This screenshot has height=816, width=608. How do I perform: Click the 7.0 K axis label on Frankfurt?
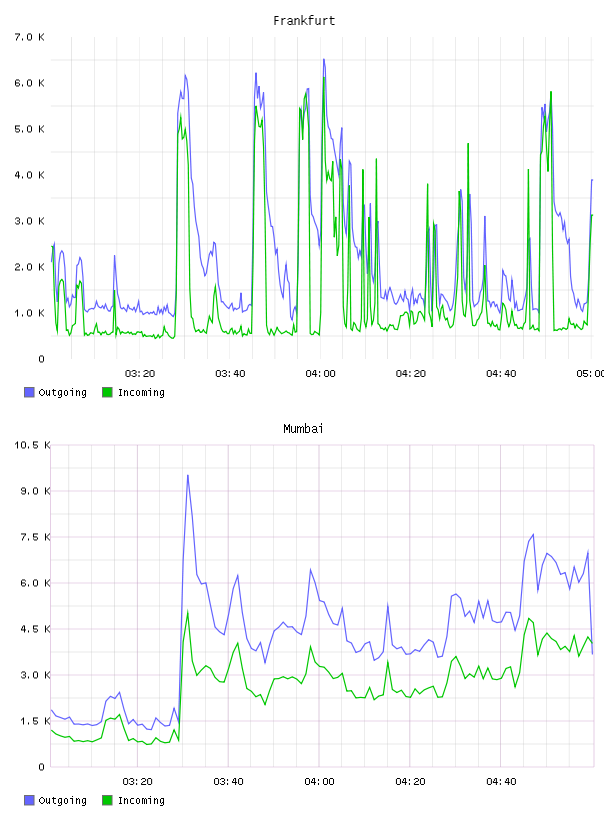[30, 37]
